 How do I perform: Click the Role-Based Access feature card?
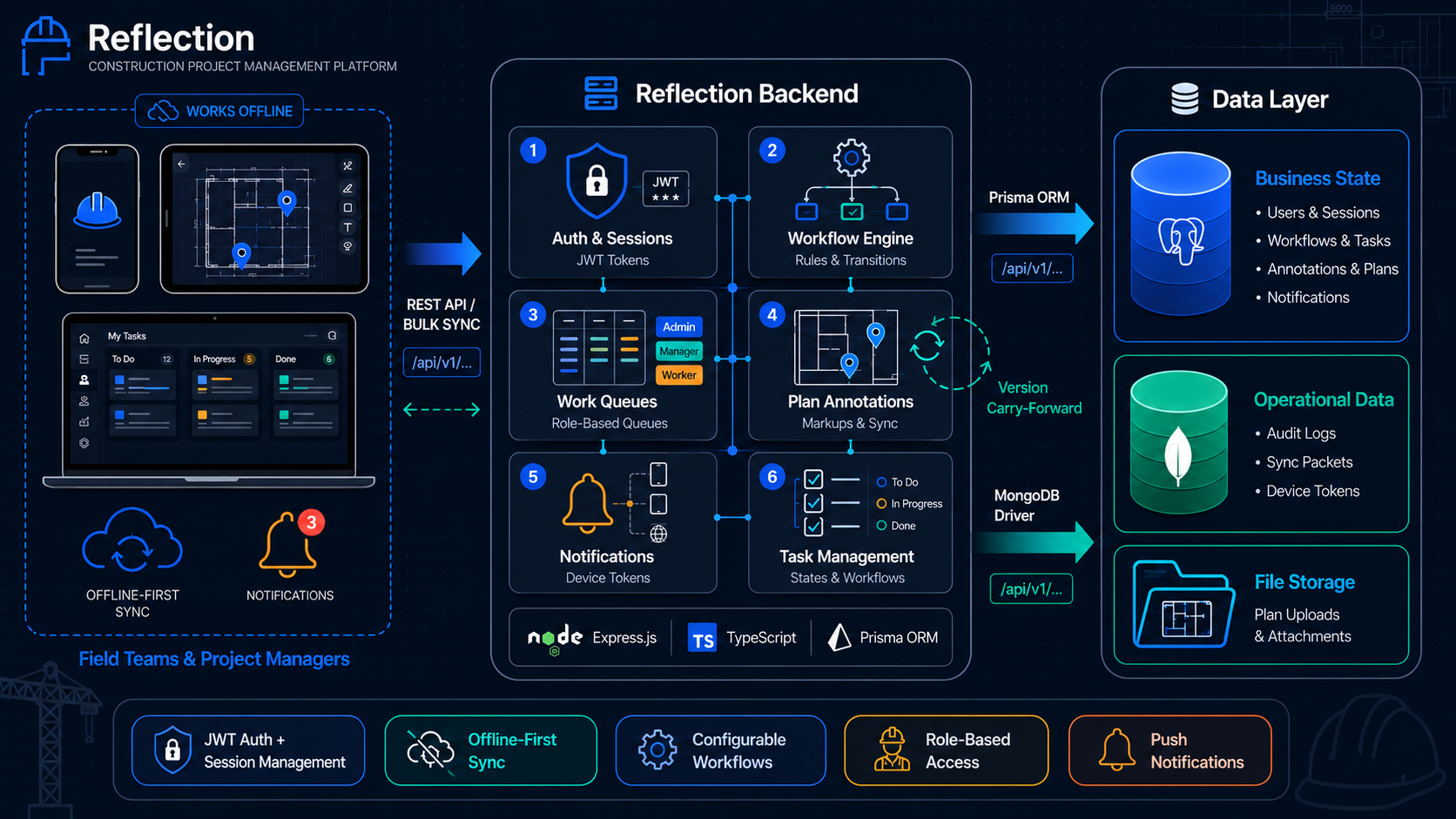coord(947,750)
